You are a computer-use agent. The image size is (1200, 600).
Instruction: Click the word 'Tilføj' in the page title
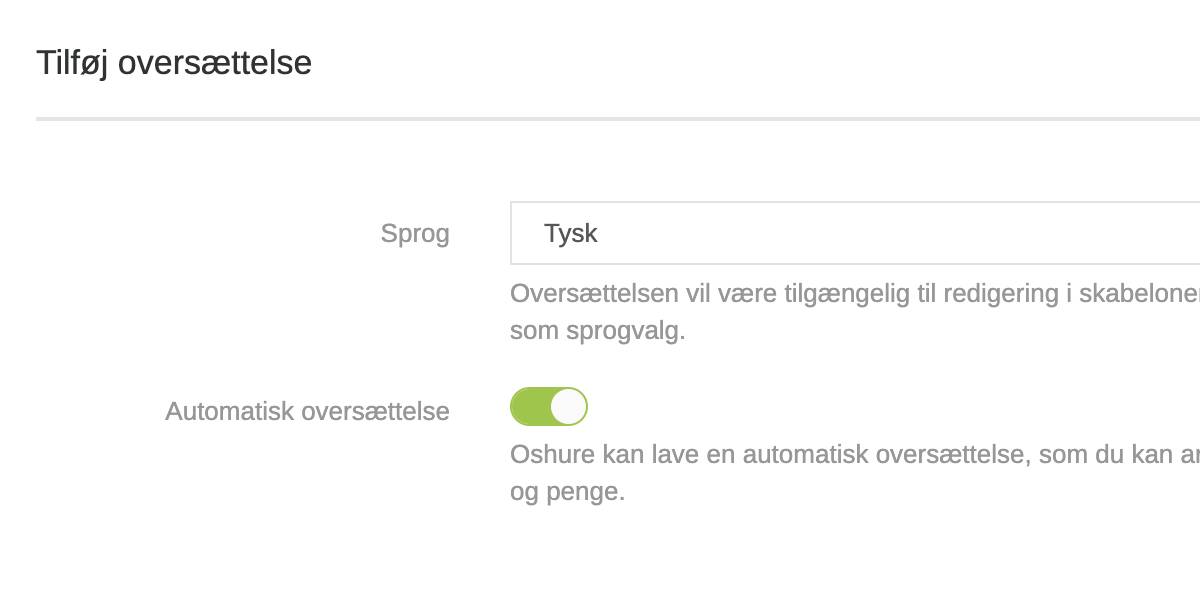(73, 63)
